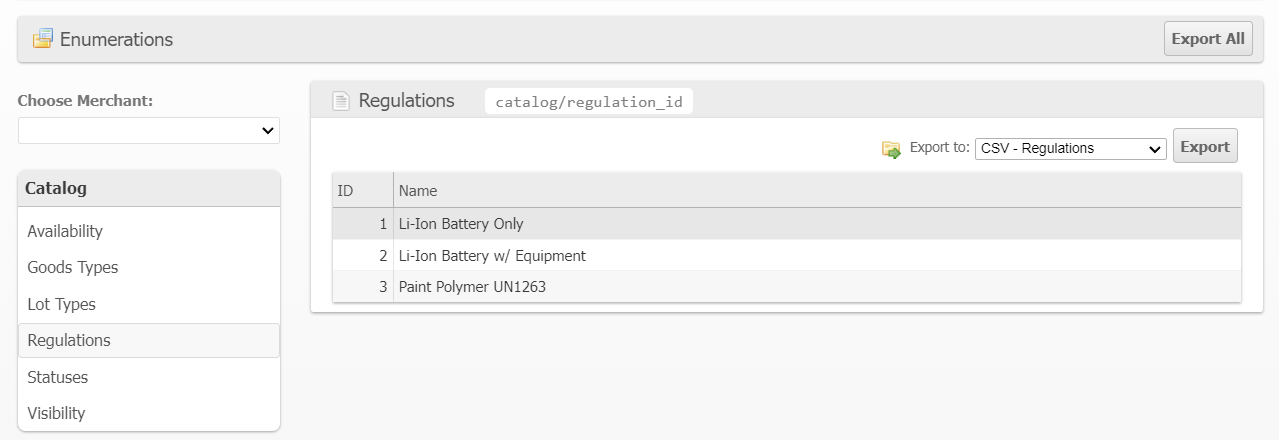Click the Catalog section header
Viewport: 1279px width, 440px height.
[149, 188]
